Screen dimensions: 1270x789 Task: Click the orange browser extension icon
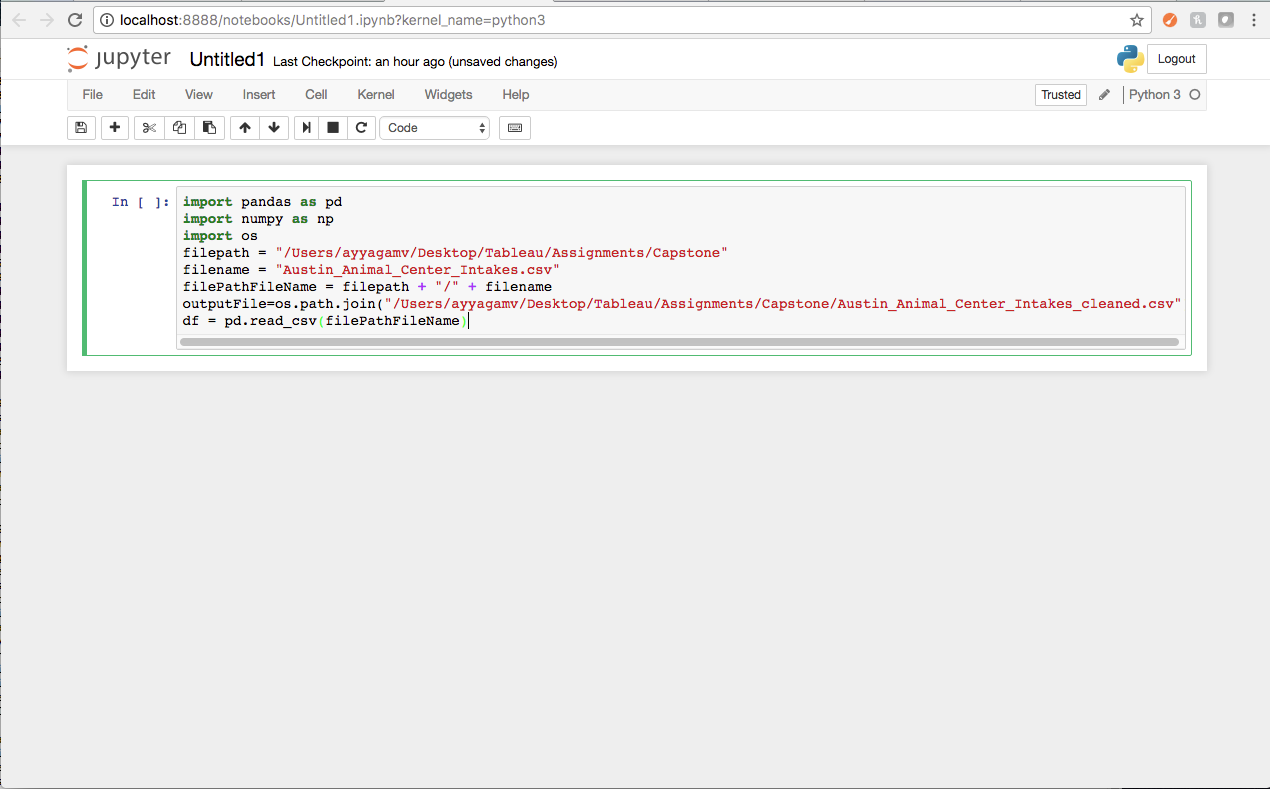tap(1170, 20)
